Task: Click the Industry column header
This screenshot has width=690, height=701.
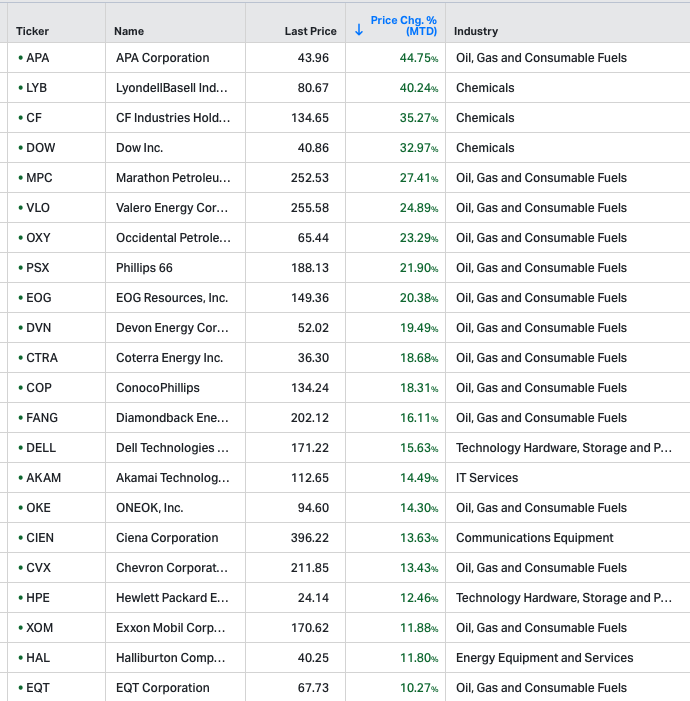Action: coord(476,31)
